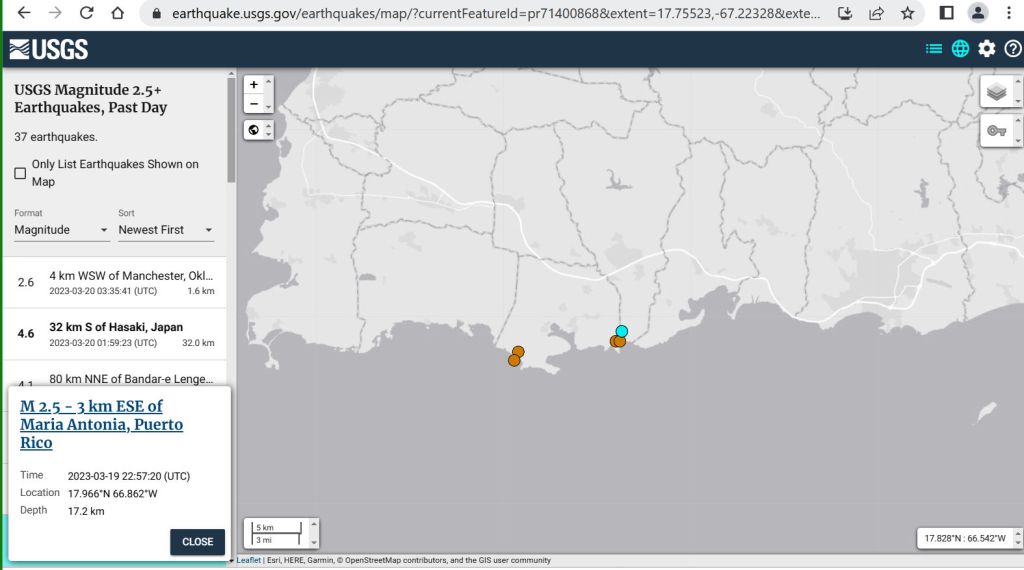Click the USGS logo in the header
1024x570 pixels.
tap(49, 50)
